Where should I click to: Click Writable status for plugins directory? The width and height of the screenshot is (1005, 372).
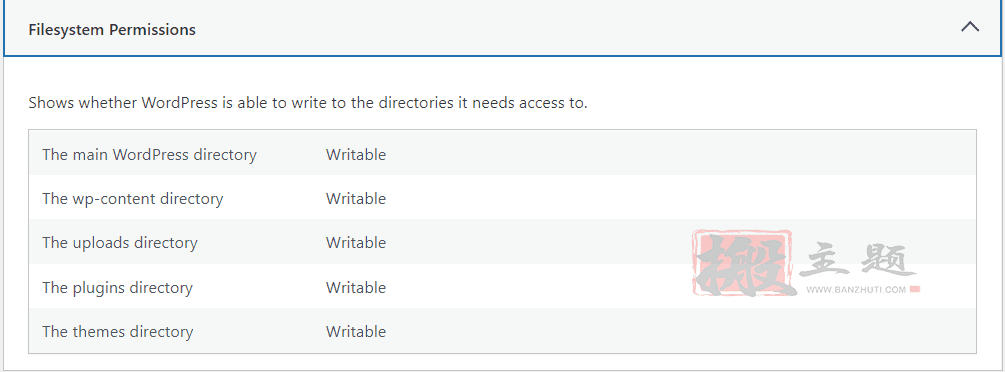356,287
